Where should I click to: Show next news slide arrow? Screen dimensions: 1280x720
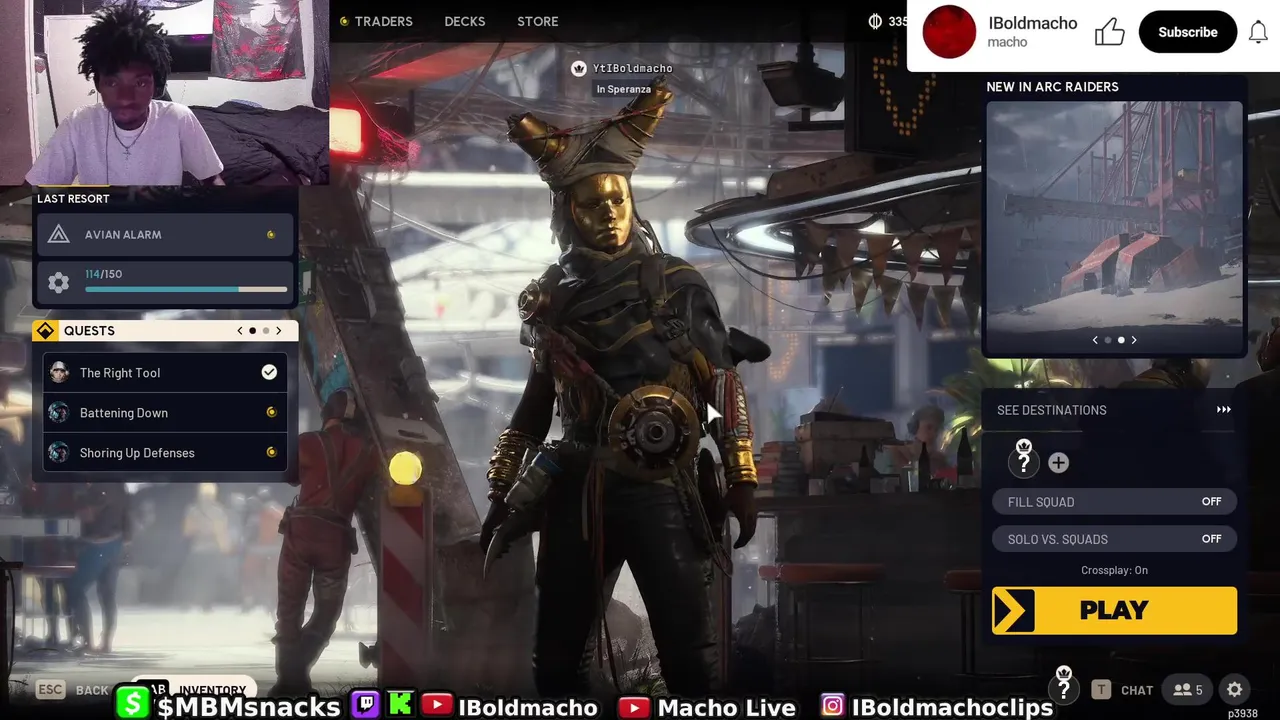pos(1133,340)
